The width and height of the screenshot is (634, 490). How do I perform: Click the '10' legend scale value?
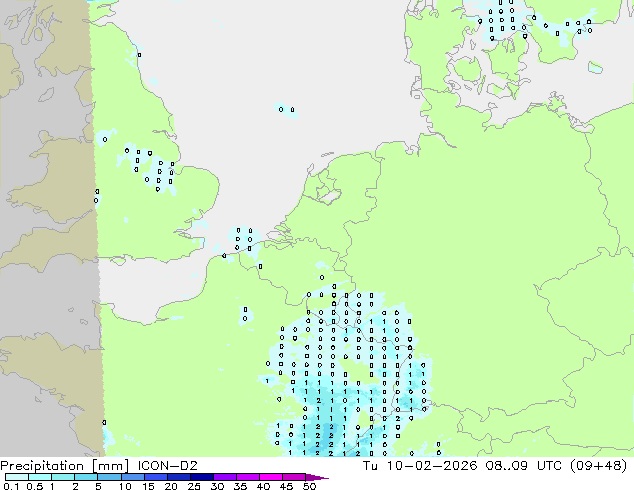point(125,486)
